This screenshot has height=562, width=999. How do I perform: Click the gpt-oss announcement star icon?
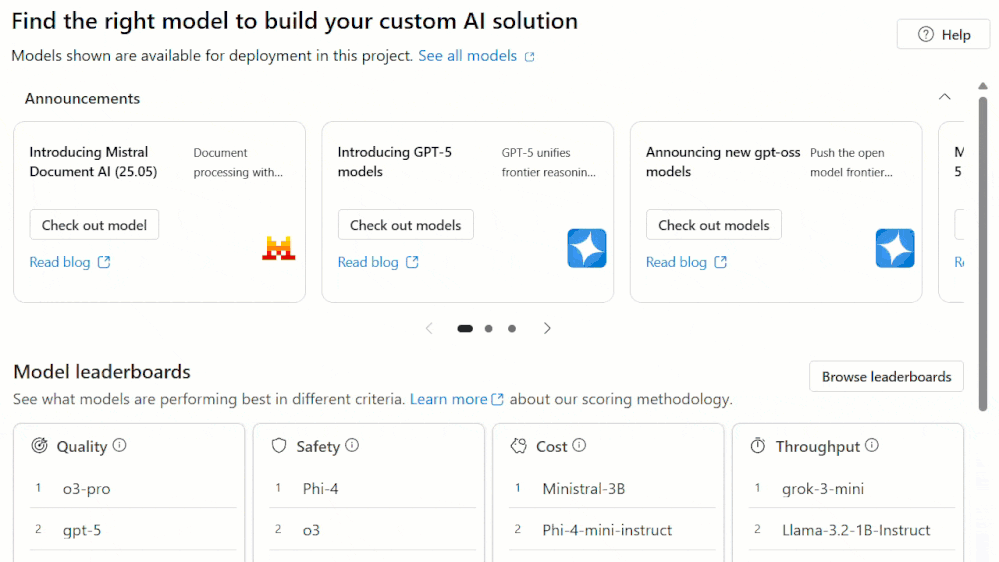coord(895,248)
